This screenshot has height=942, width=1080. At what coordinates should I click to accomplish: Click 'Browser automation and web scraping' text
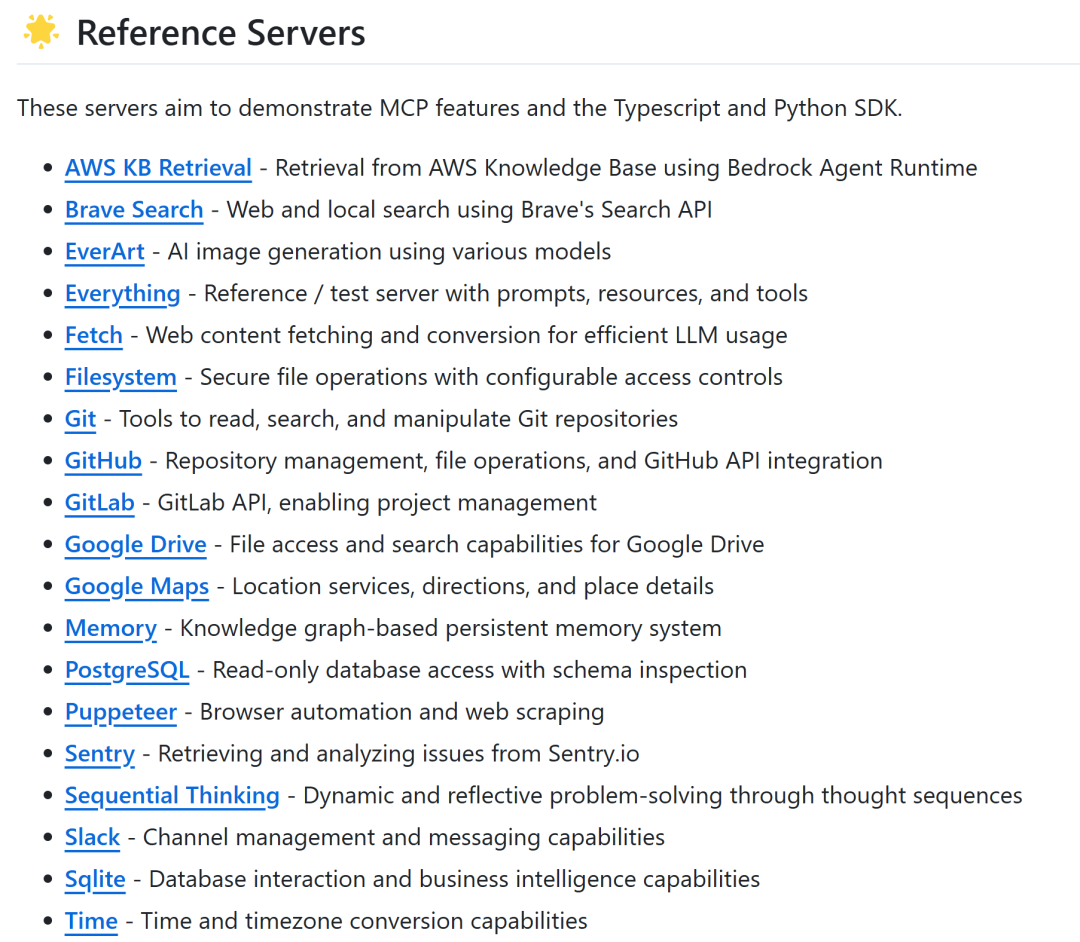402,712
